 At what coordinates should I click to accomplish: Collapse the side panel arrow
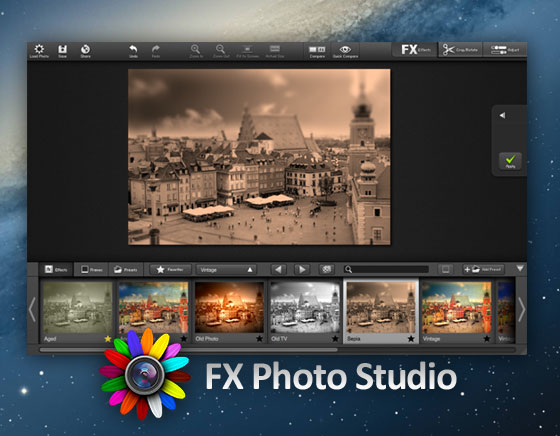[502, 115]
